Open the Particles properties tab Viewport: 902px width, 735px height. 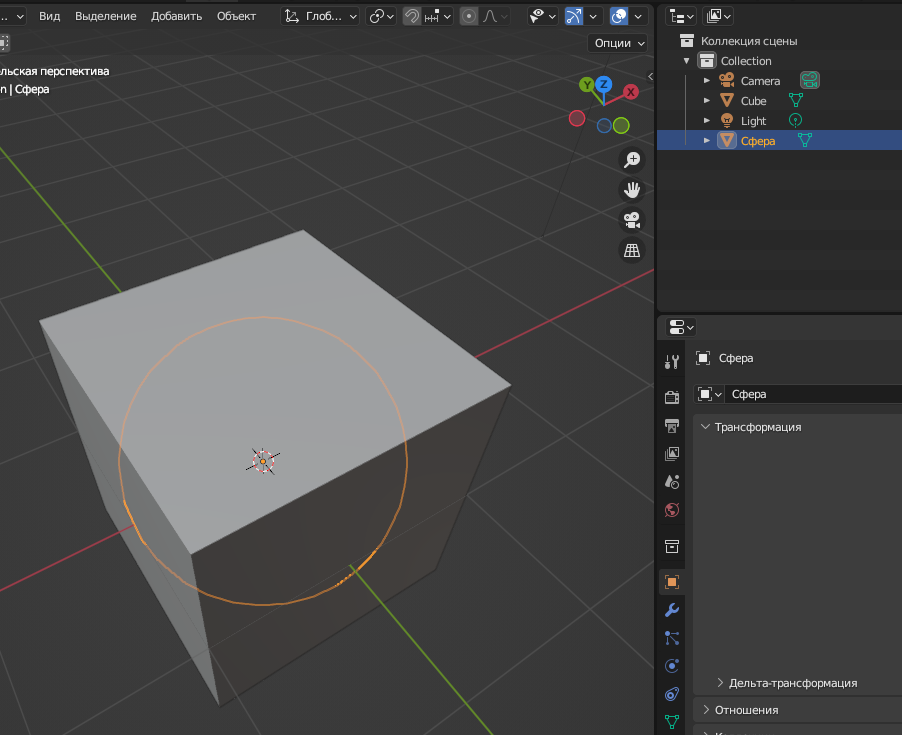click(x=671, y=638)
